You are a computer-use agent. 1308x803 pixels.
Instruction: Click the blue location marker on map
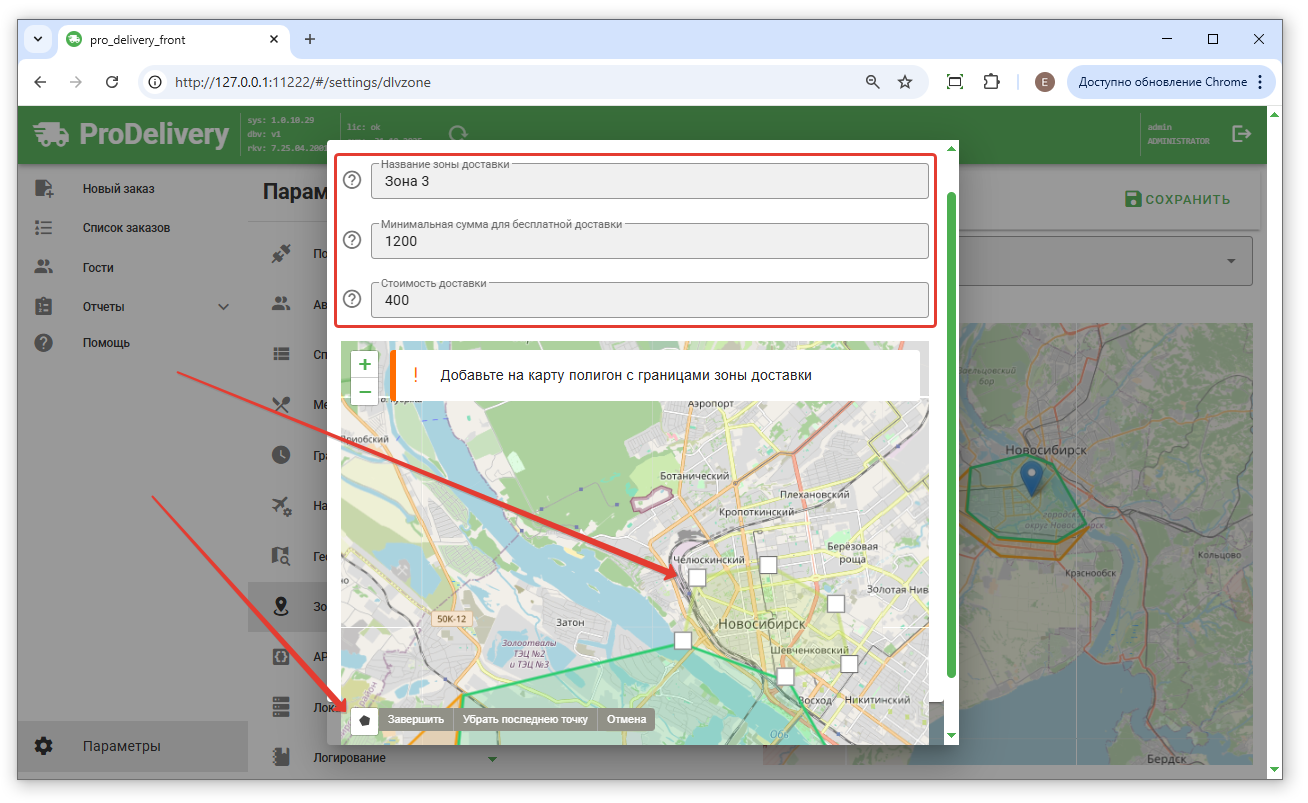point(1031,477)
